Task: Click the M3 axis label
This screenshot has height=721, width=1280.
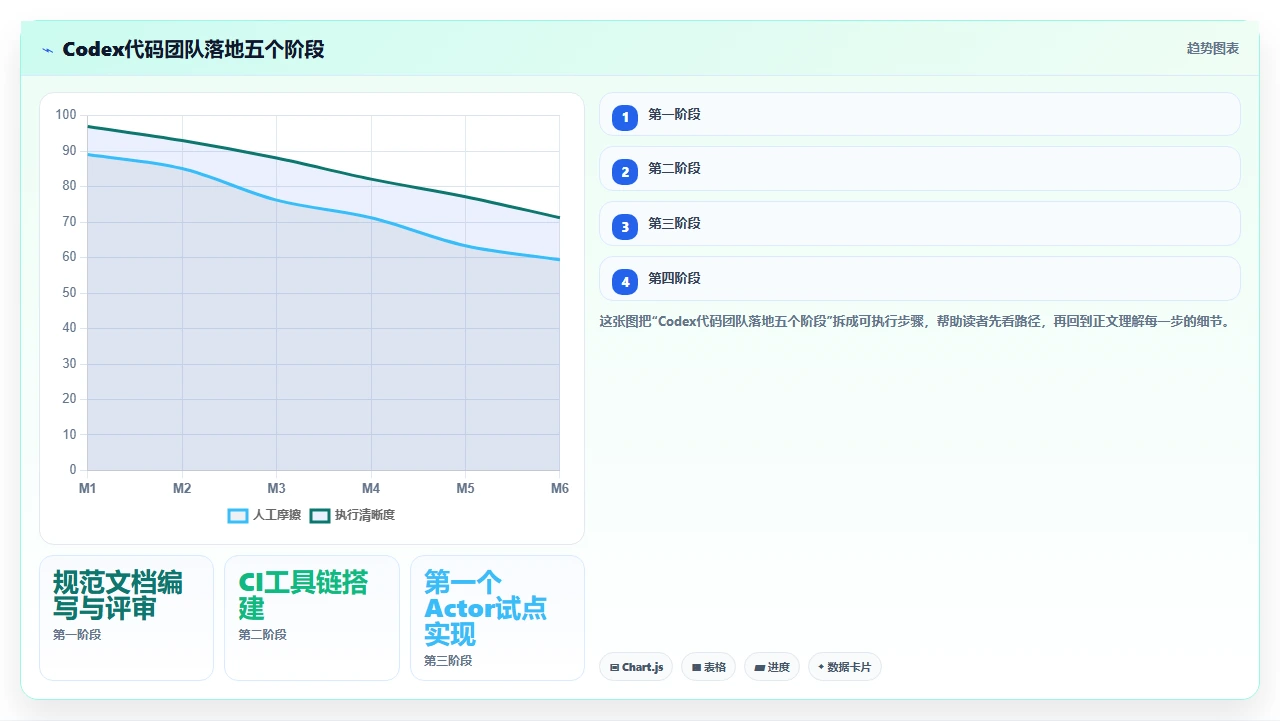Action: (x=276, y=488)
